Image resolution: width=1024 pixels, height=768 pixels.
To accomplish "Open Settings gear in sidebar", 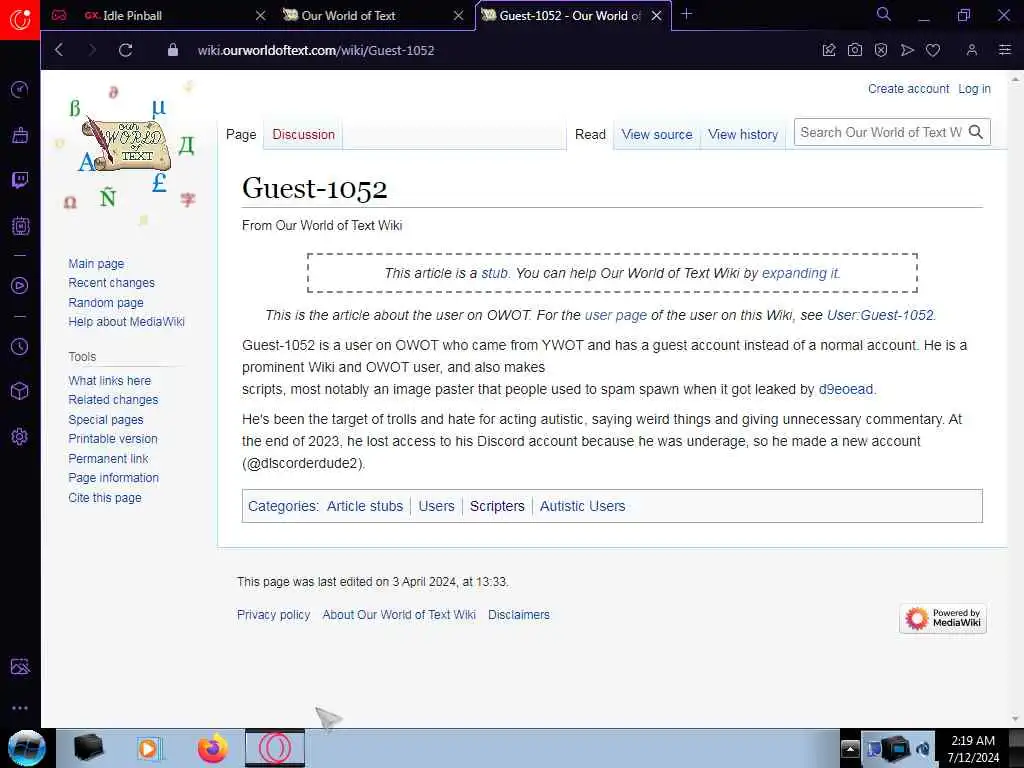I will click(x=20, y=436).
